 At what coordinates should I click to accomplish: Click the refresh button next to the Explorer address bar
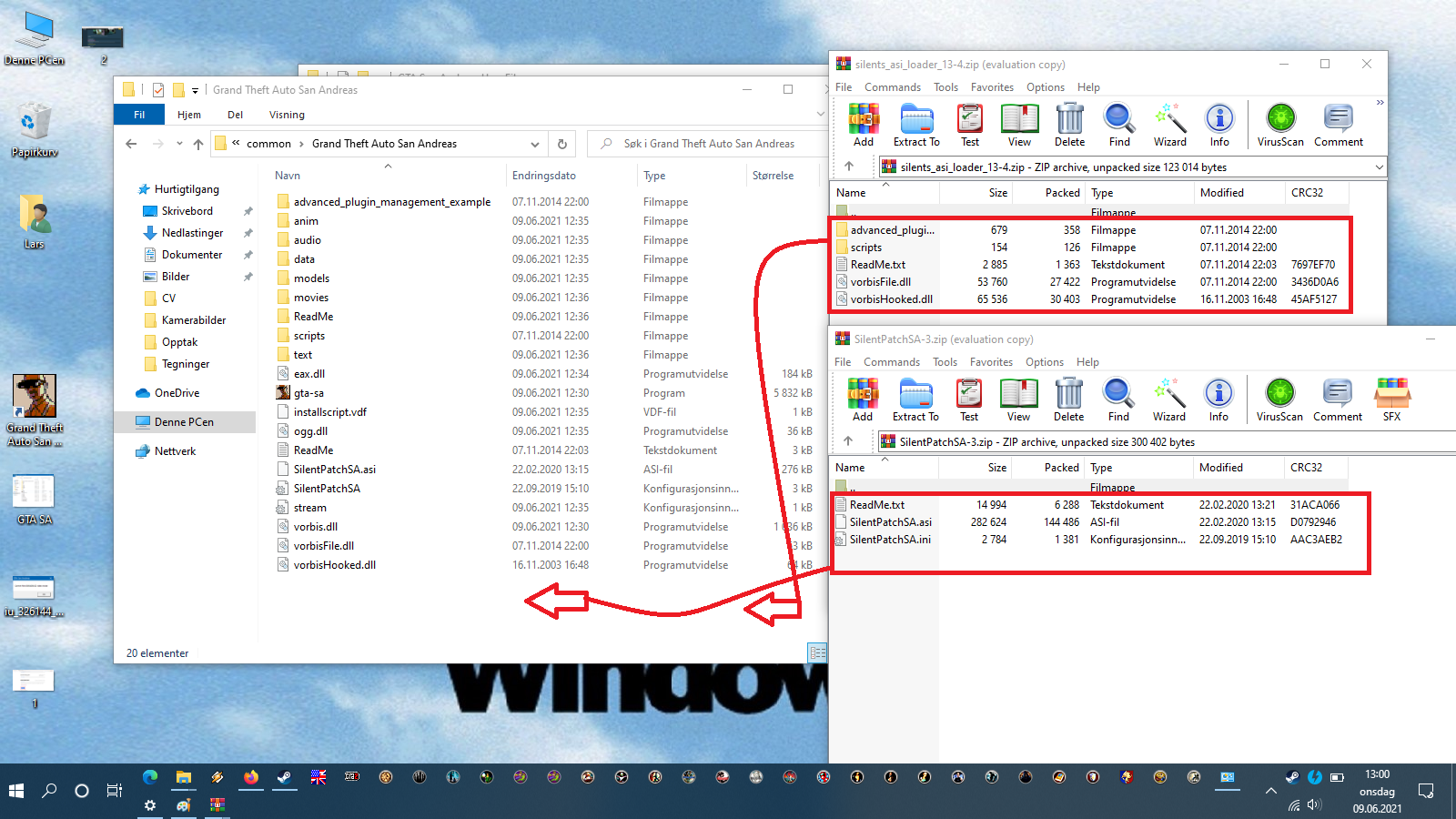[562, 144]
